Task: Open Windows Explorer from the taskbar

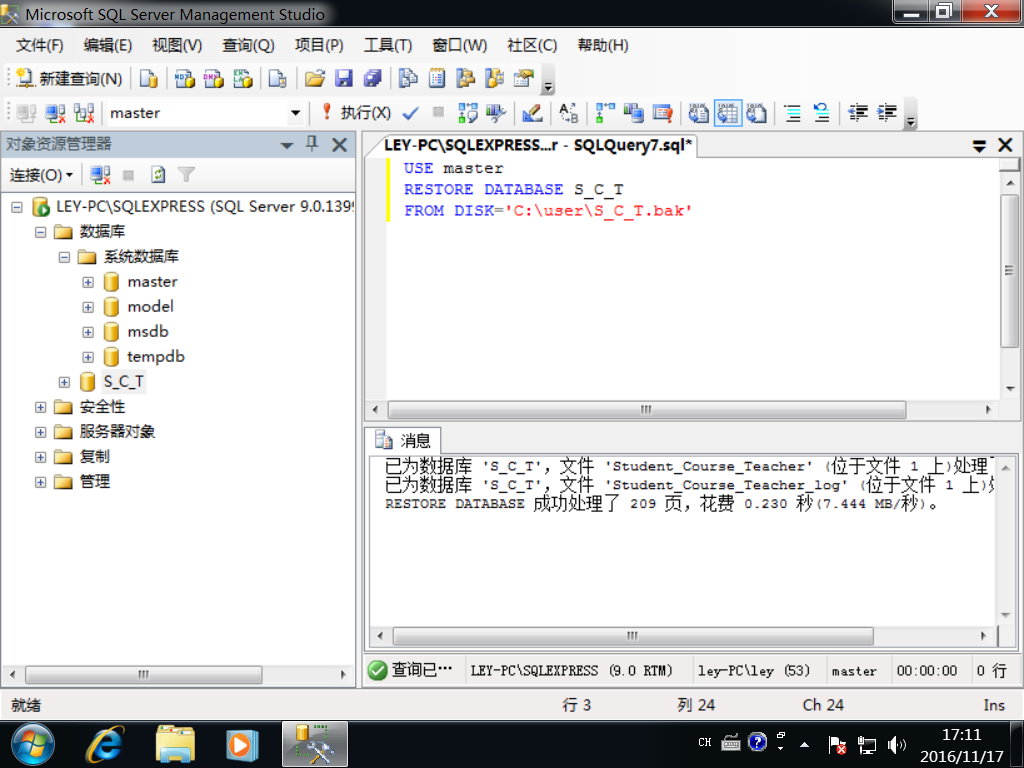Action: tap(175, 744)
